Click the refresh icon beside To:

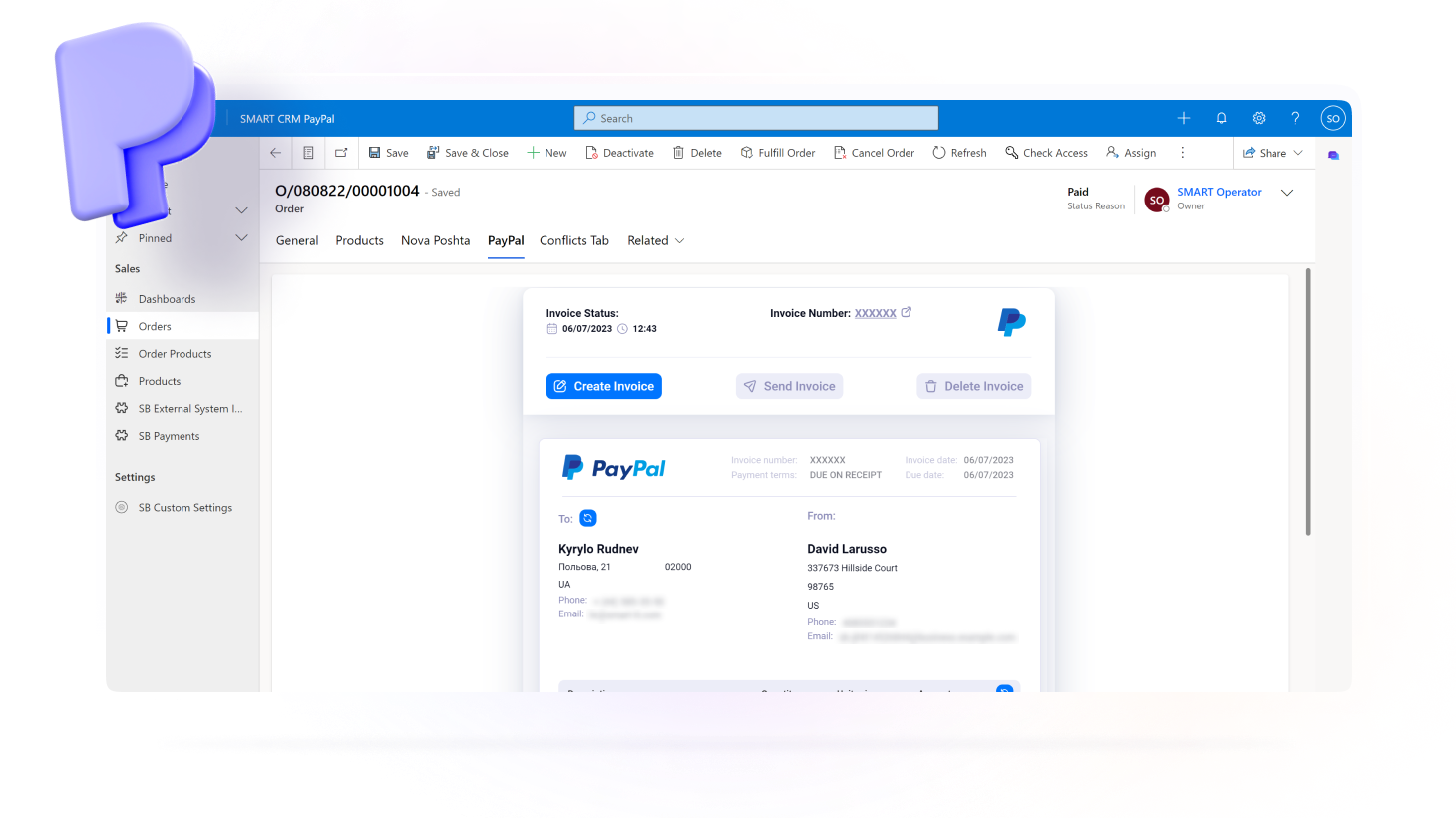[588, 518]
